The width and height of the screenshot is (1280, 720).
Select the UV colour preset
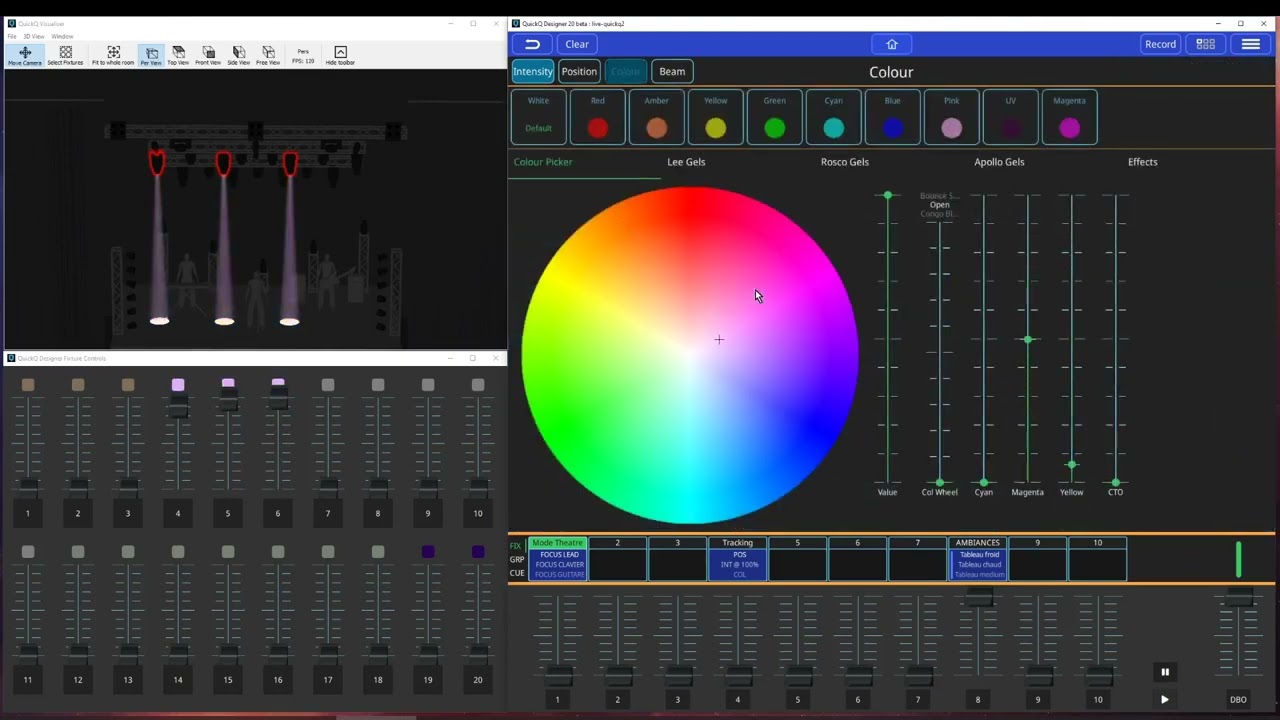[1011, 116]
